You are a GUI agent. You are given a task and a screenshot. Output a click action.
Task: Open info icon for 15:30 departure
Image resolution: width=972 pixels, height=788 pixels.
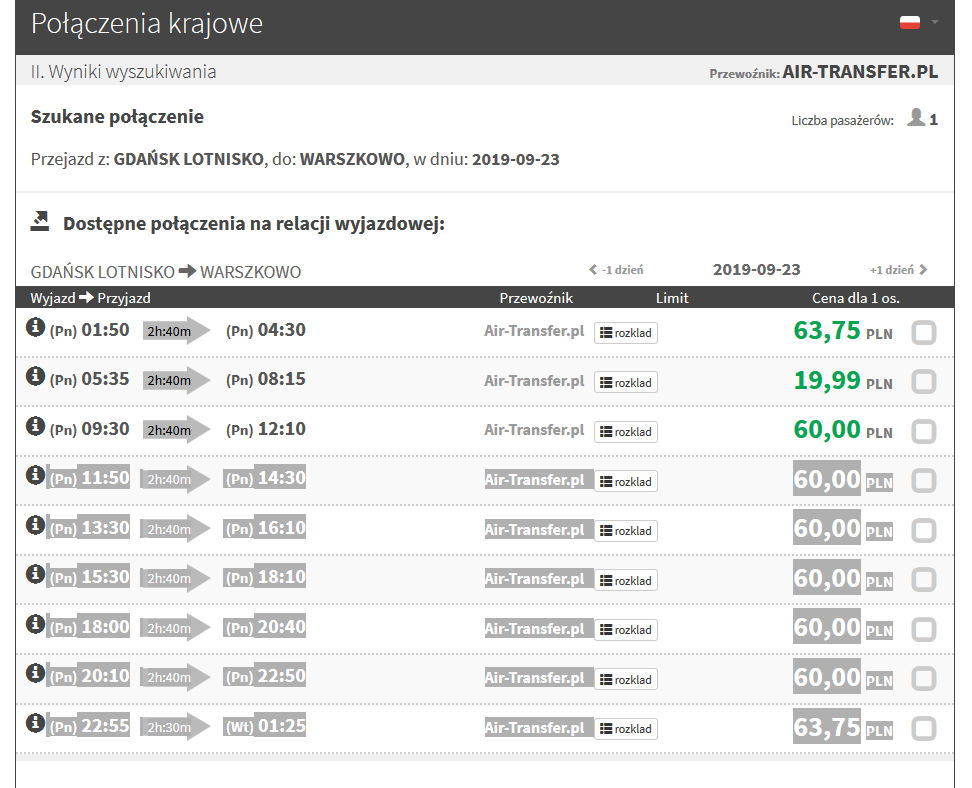click(x=35, y=574)
